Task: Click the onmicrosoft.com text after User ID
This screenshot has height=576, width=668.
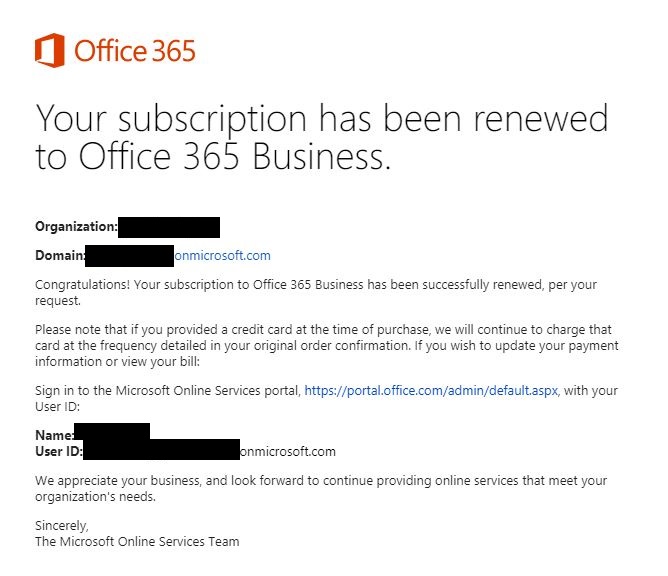Action: click(288, 452)
